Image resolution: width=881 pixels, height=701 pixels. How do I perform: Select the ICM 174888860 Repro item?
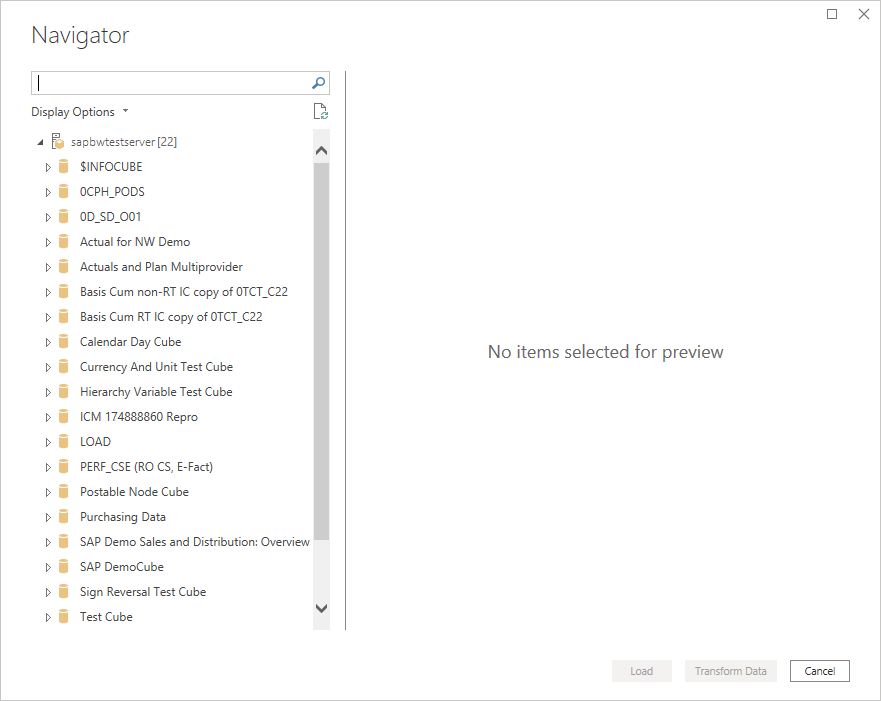point(138,416)
